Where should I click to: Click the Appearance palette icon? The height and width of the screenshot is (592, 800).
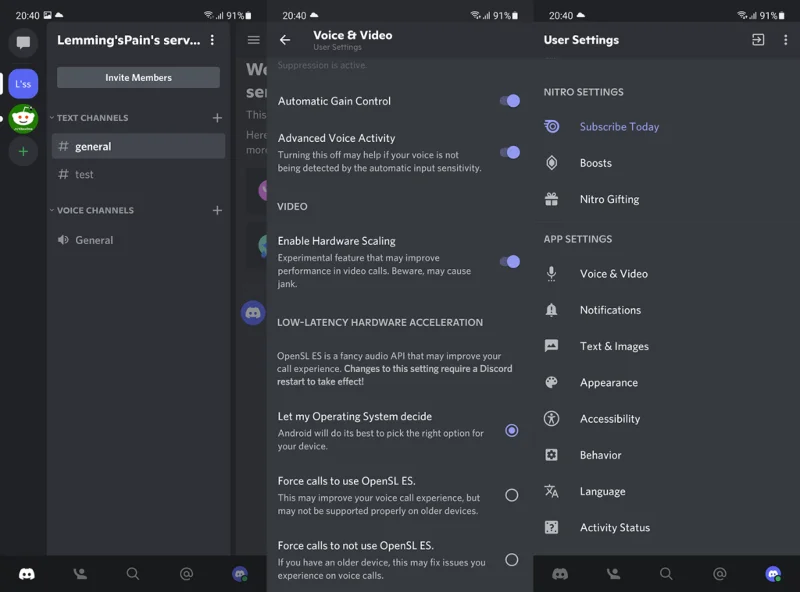click(x=552, y=382)
